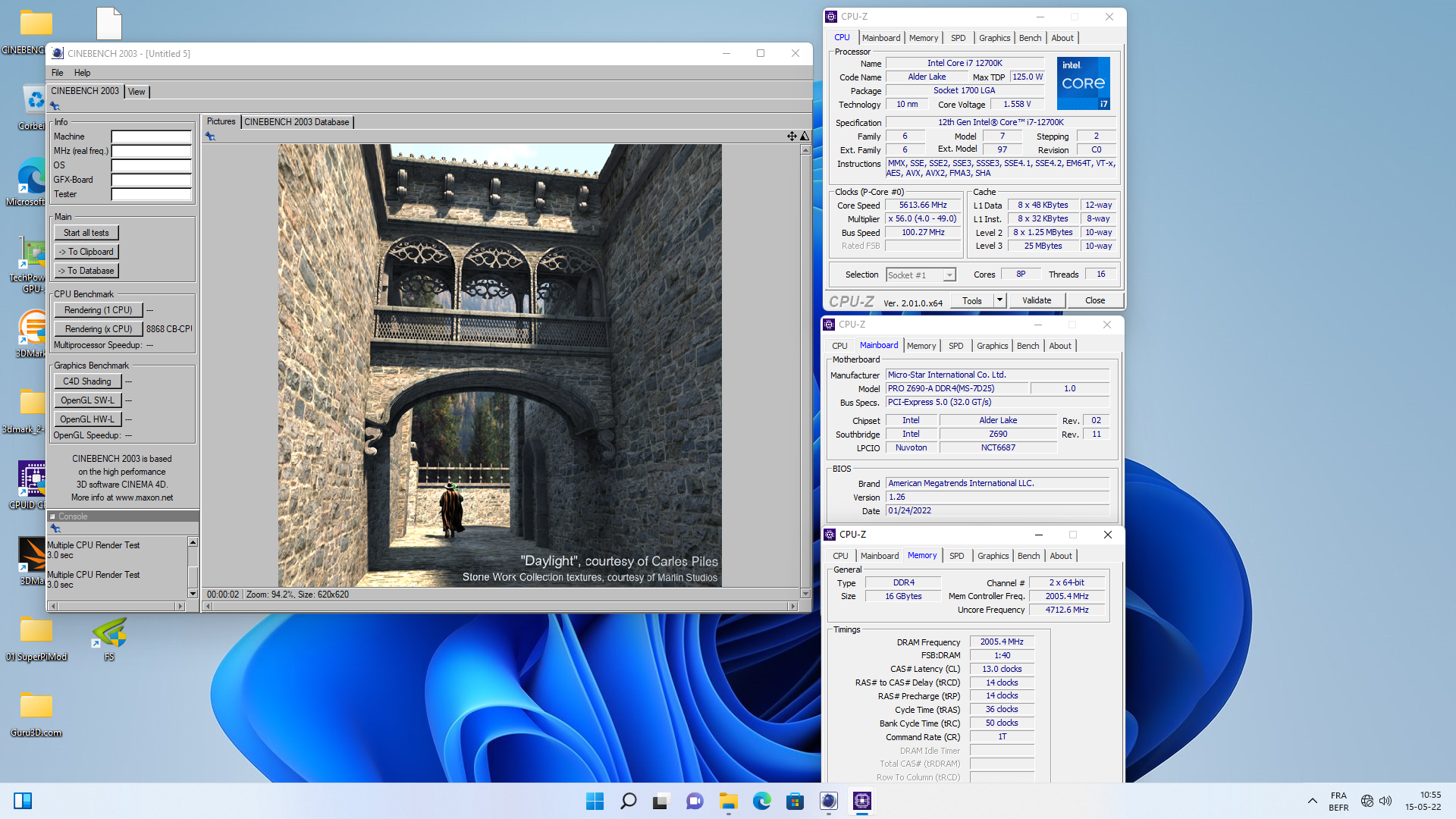This screenshot has width=1456, height=819.
Task: Open File Explorer from taskbar
Action: click(x=728, y=801)
